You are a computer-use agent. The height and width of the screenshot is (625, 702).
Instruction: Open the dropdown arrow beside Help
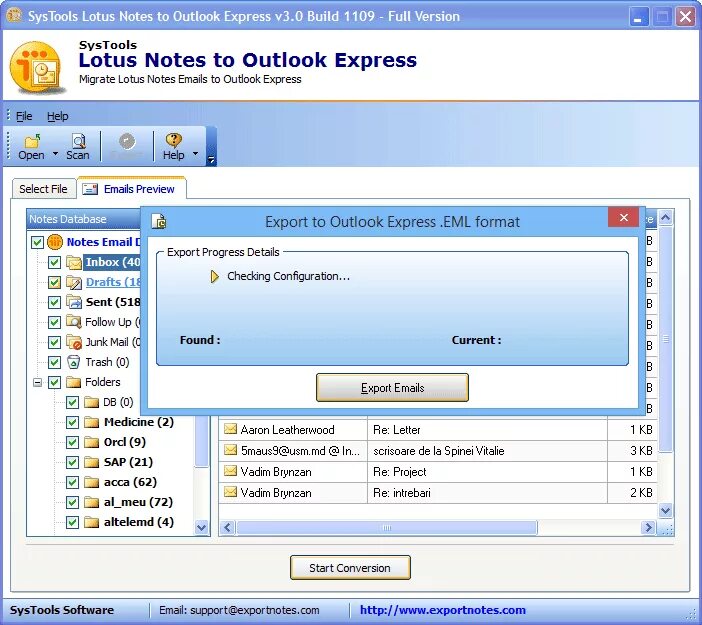pos(196,154)
